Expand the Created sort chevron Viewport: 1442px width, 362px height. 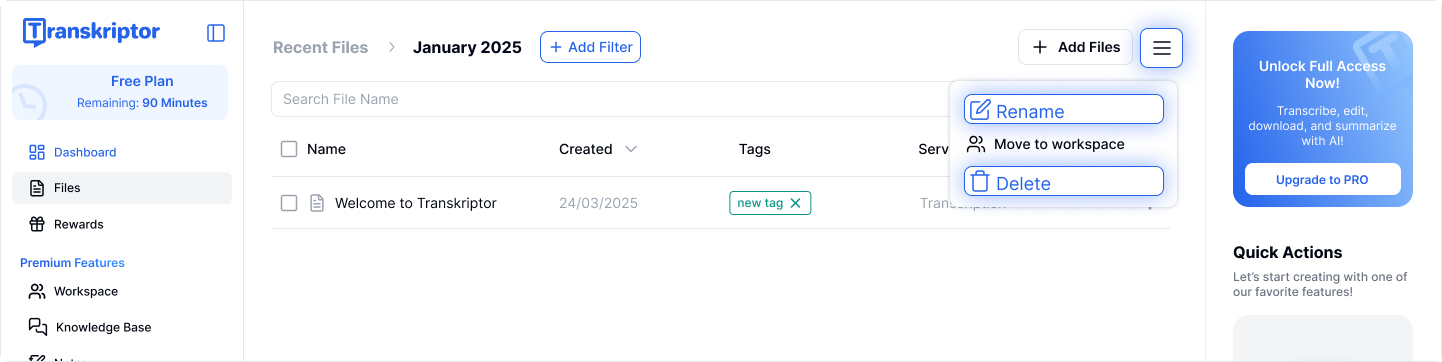631,149
